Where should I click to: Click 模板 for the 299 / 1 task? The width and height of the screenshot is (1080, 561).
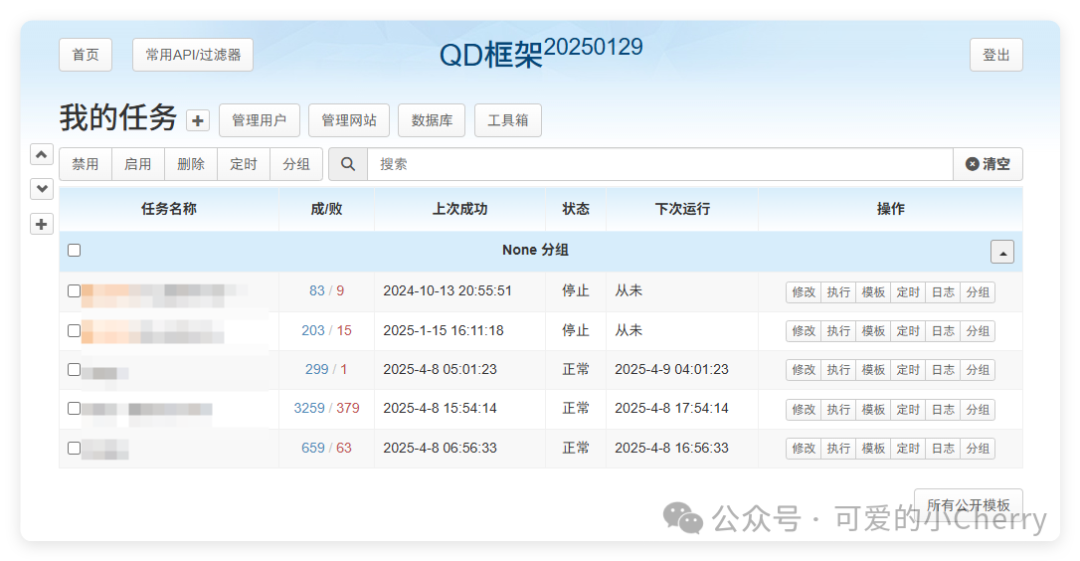873,370
